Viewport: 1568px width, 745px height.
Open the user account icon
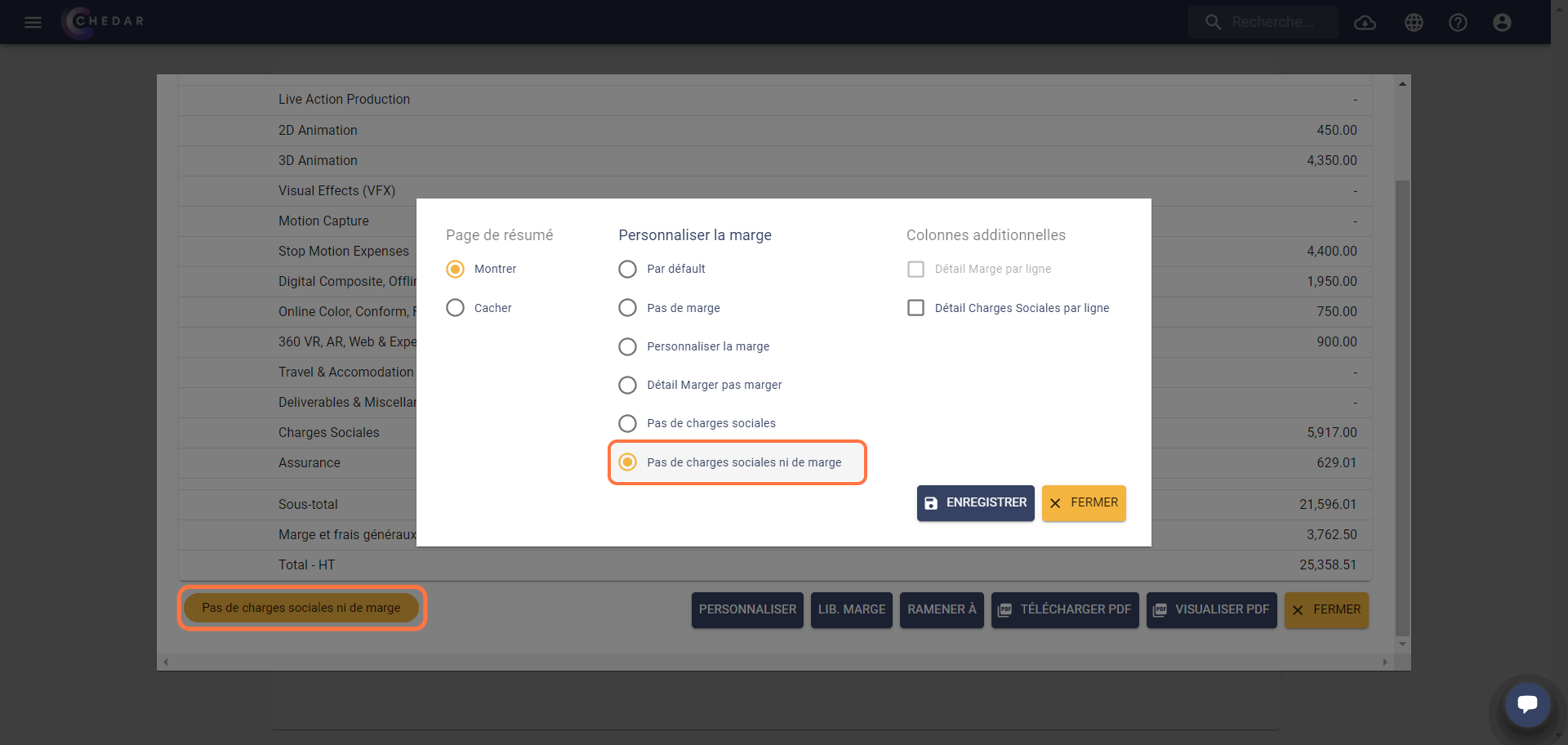[1502, 22]
